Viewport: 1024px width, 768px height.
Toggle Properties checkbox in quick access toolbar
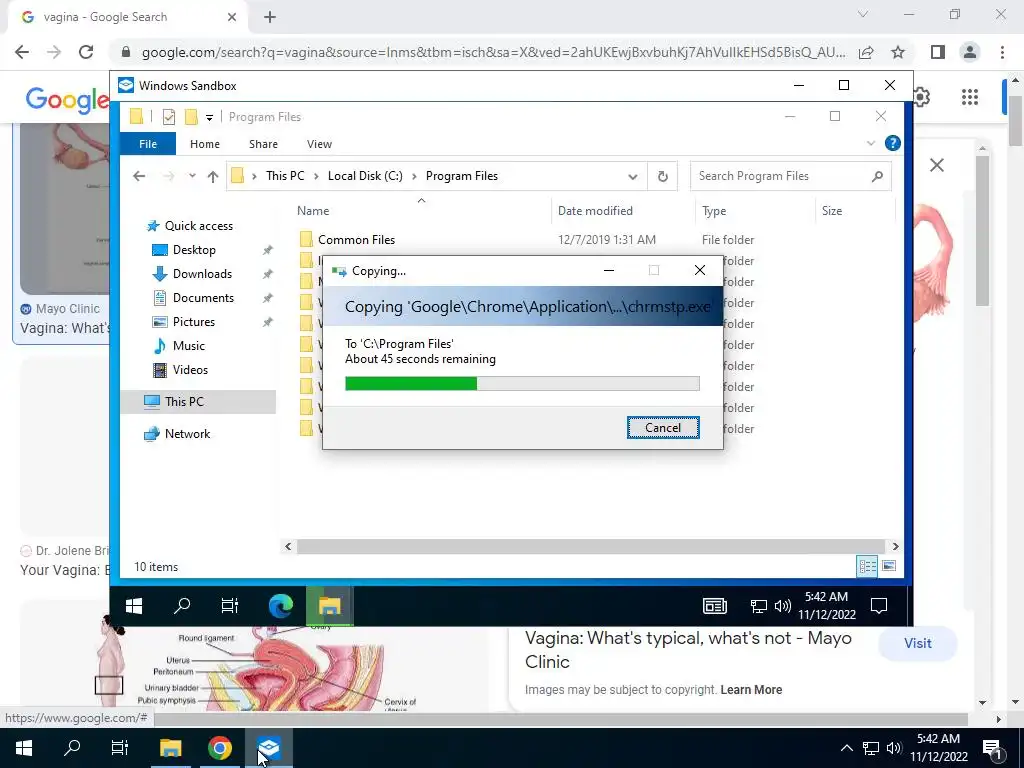point(168,117)
